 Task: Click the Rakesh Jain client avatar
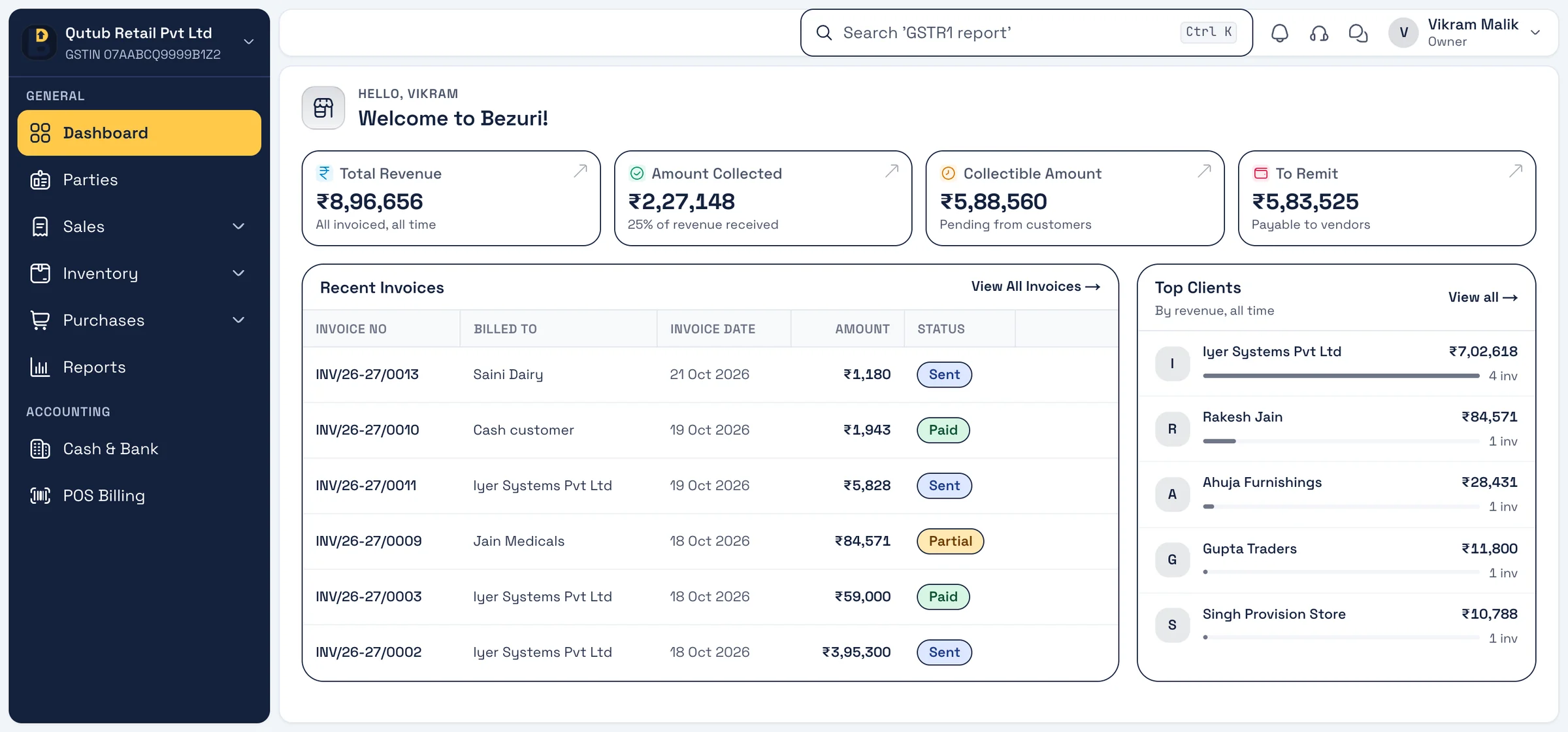point(1172,429)
